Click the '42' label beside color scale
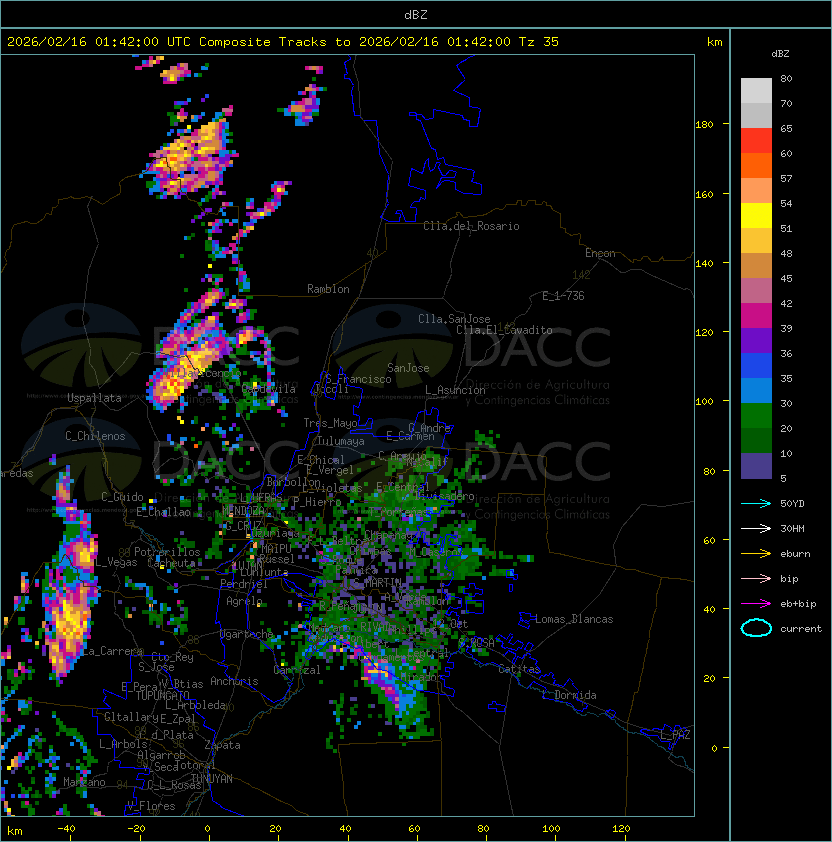The image size is (832, 842). click(786, 303)
